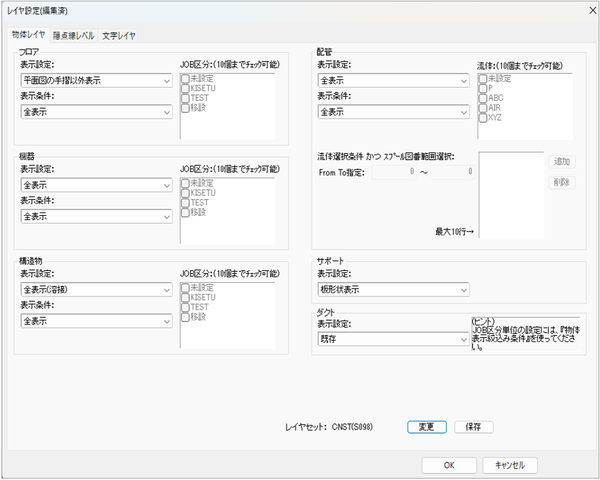The width and height of the screenshot is (600, 480).
Task: Tick the XYZ fluid checkbox
Action: tap(483, 118)
